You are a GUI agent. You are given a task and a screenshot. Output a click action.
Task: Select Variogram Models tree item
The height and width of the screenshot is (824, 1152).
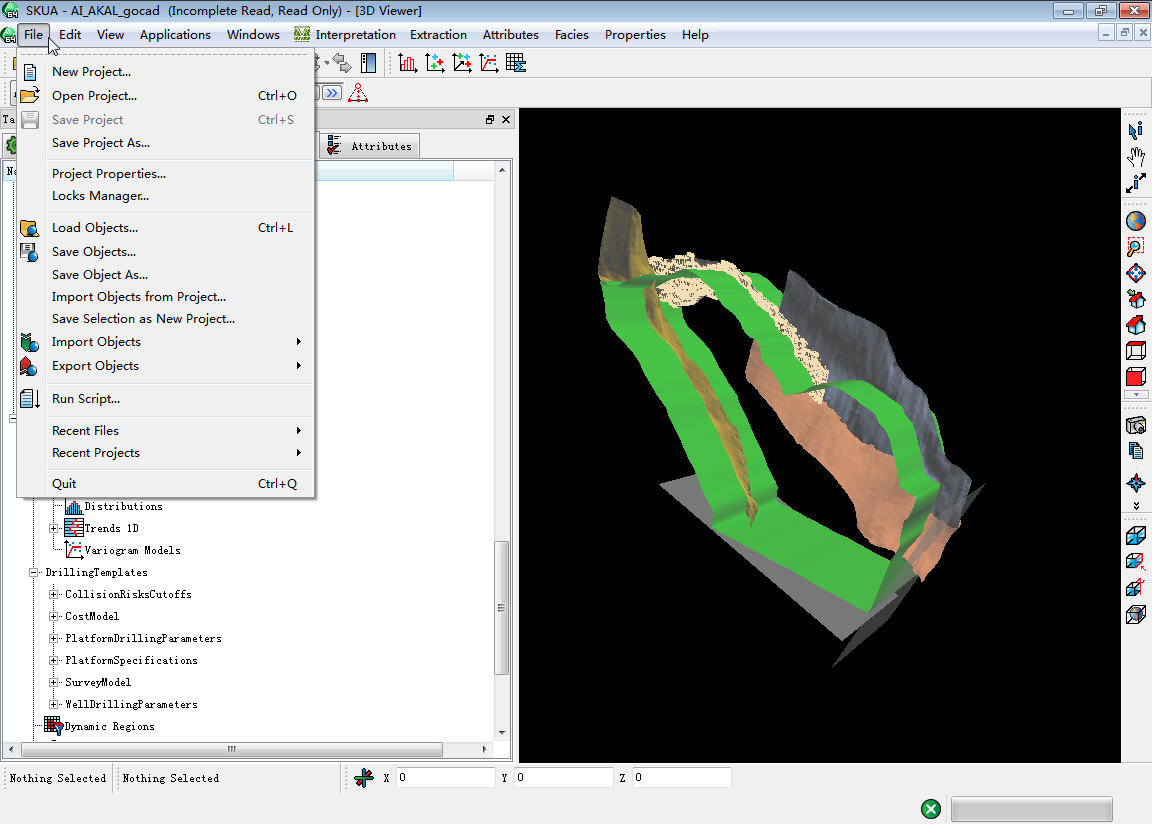[x=132, y=550]
